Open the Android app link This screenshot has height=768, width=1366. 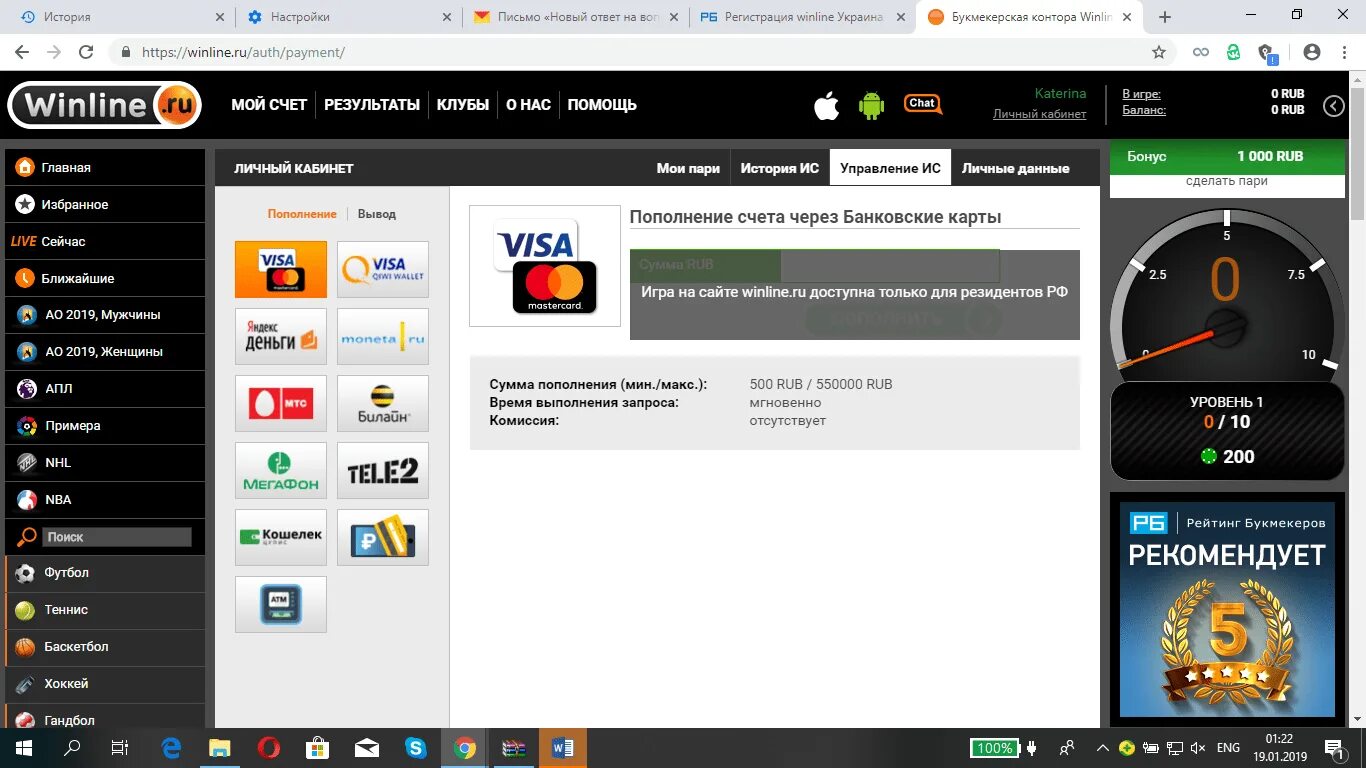pyautogui.click(x=872, y=105)
